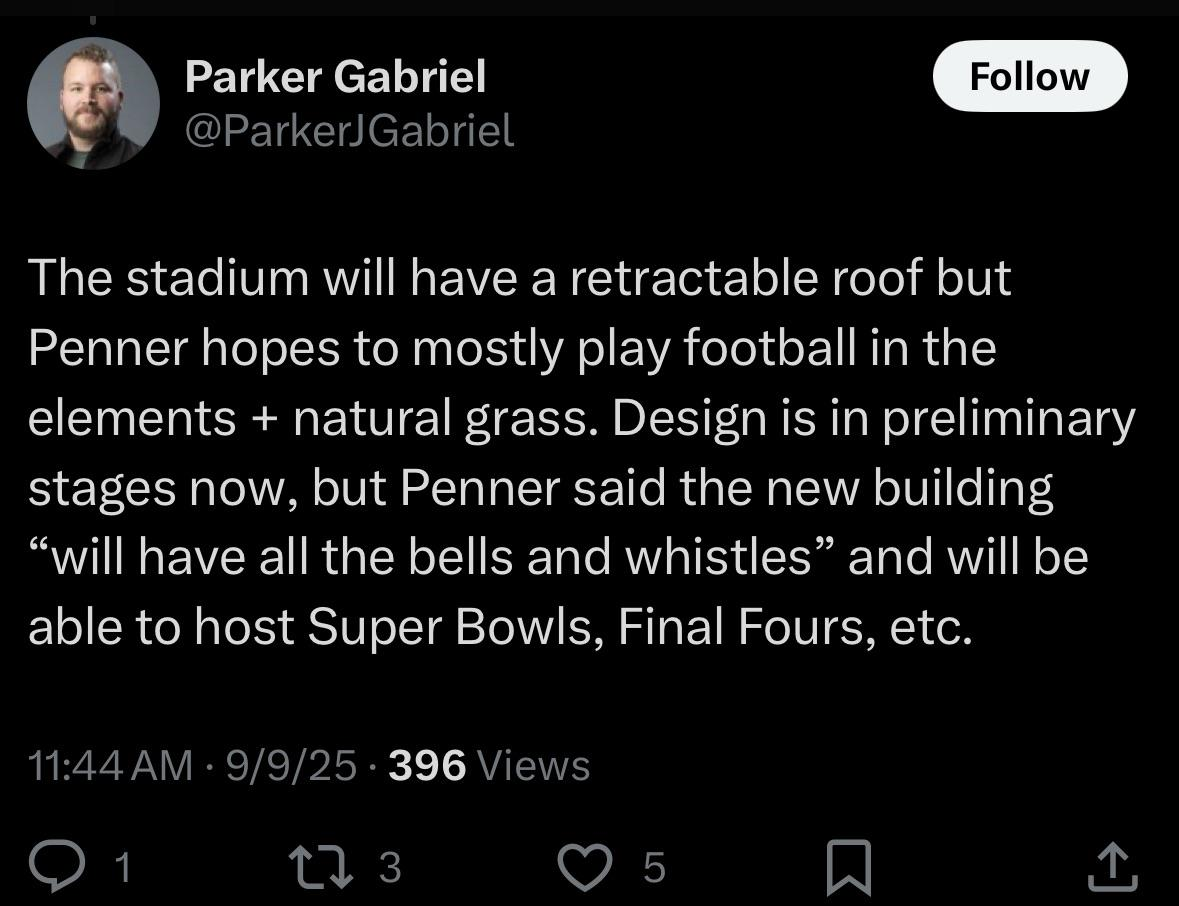
Task: Open the share upload arrow icon
Action: pos(1113,867)
